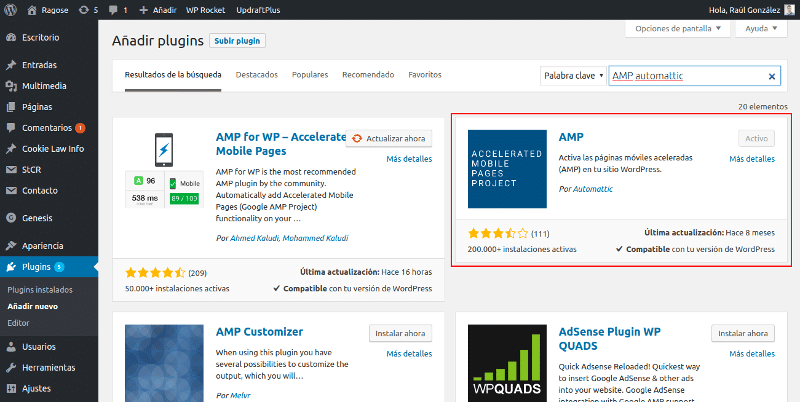Image resolution: width=800 pixels, height=402 pixels.
Task: Visit the Ragose site home
Action: (47, 10)
